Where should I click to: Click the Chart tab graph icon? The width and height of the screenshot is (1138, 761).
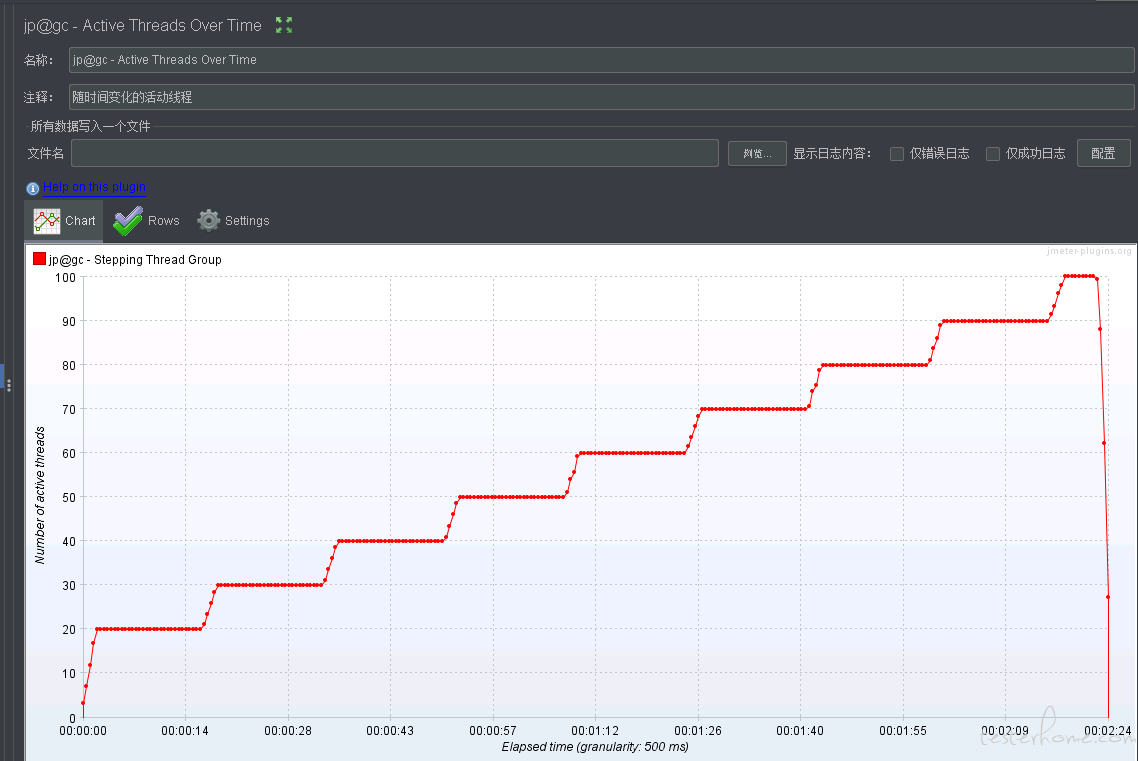pos(47,221)
